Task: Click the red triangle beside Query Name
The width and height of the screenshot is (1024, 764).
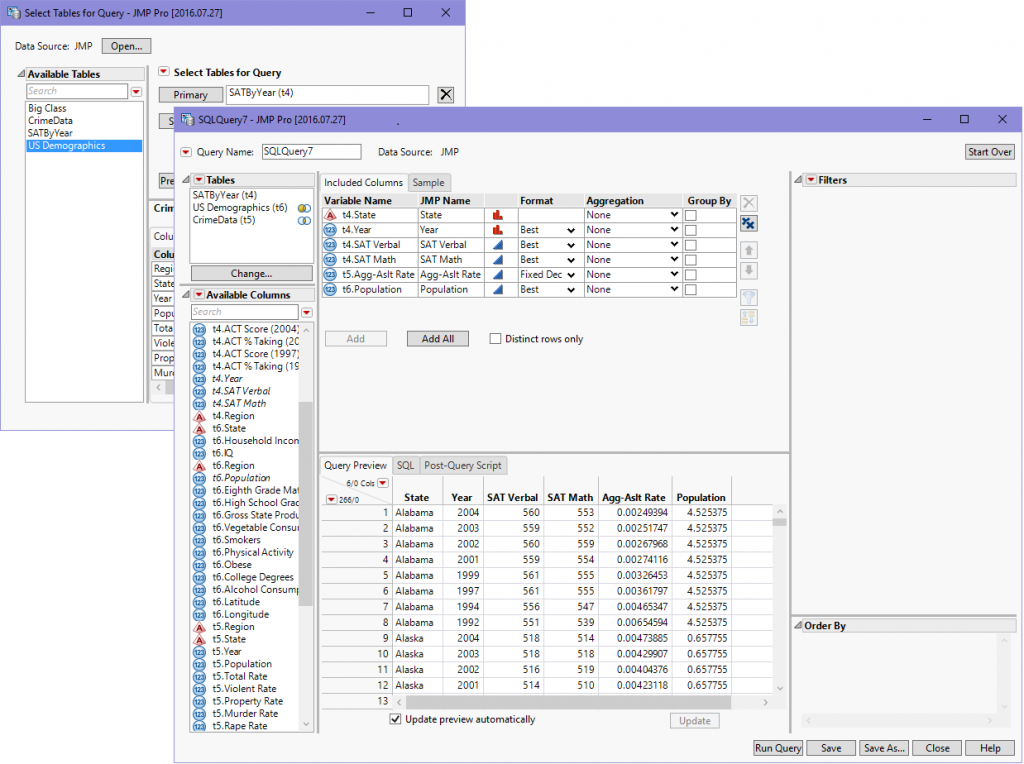Action: 186,152
